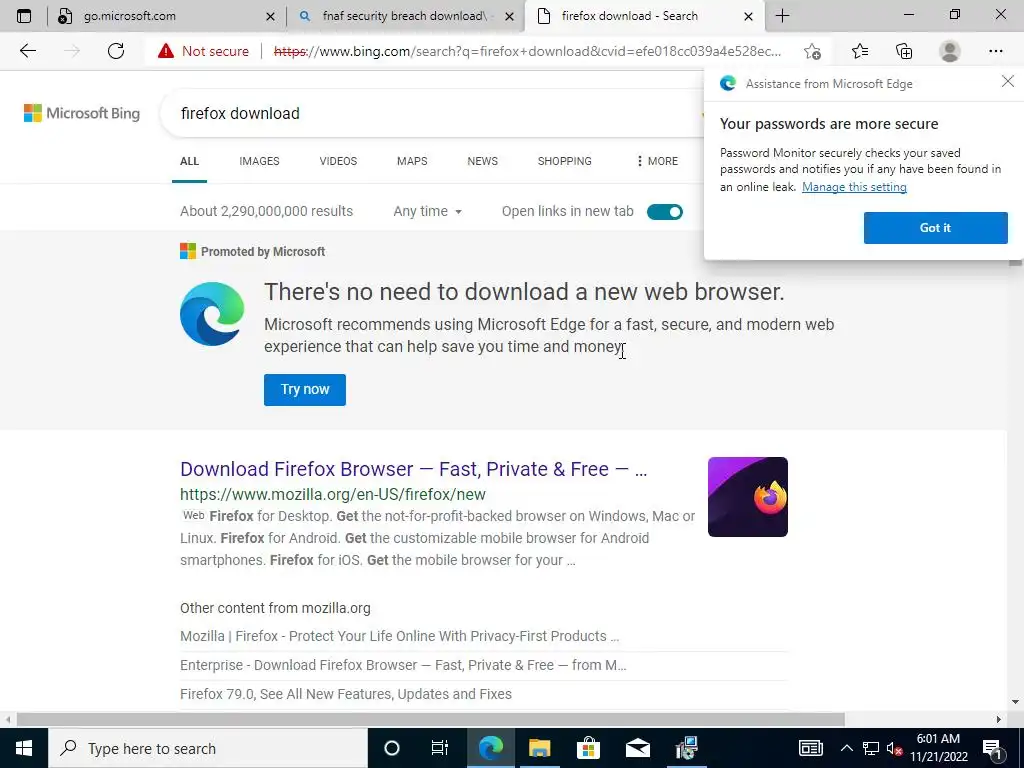Screen dimensions: 1024x768
Task: Switch to the IMAGES search tab
Action: tap(259, 161)
